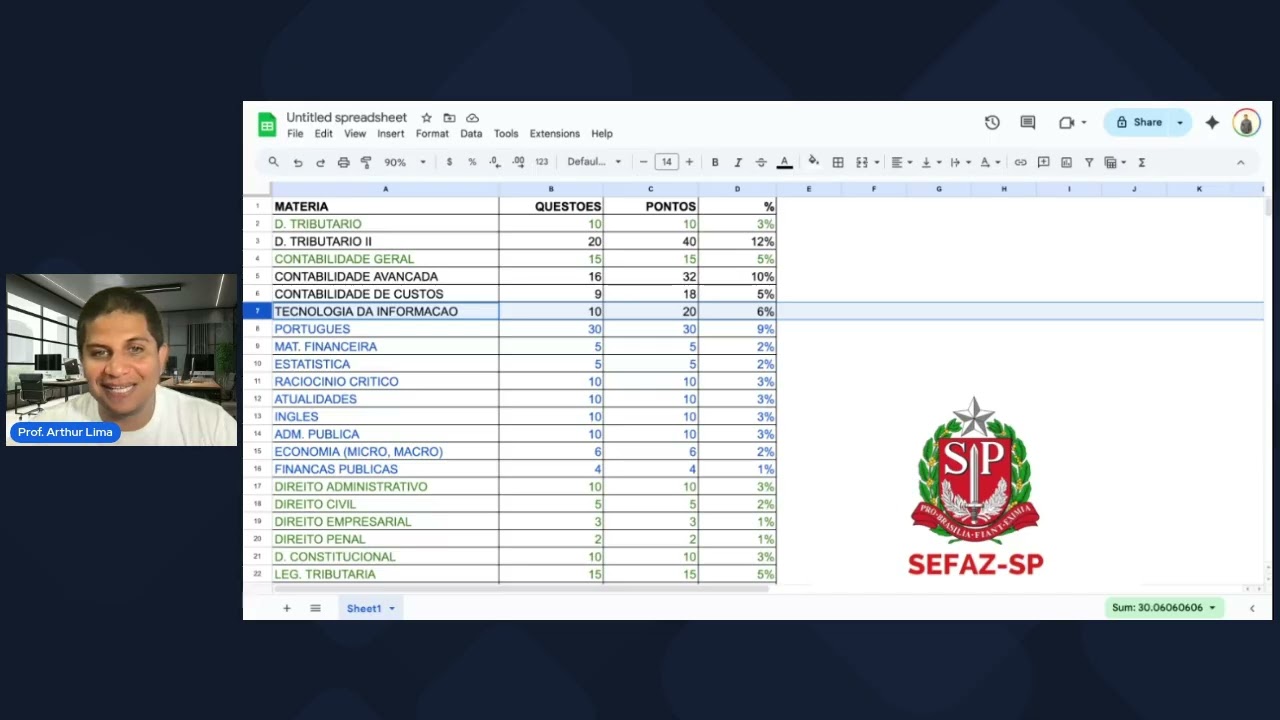Open horizontal align dropdown
This screenshot has width=1280, height=720.
pos(901,162)
